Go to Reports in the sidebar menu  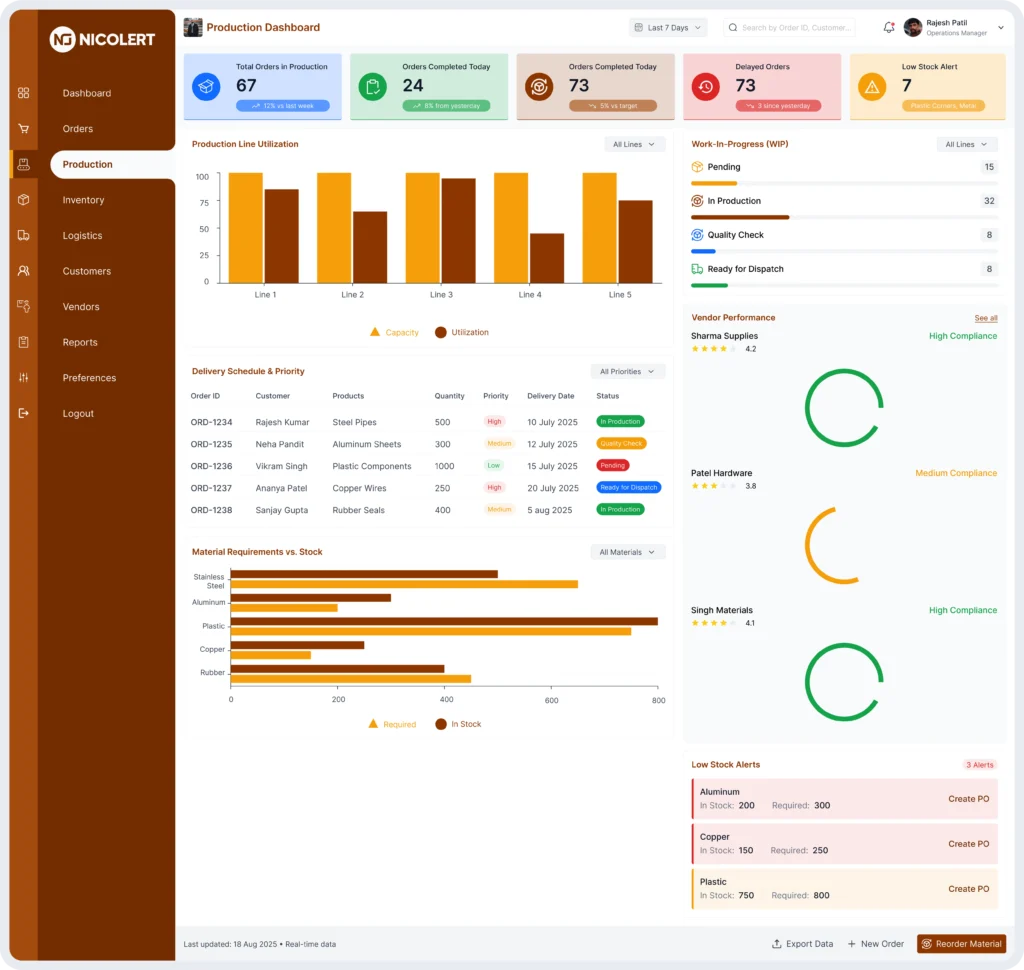coord(80,342)
